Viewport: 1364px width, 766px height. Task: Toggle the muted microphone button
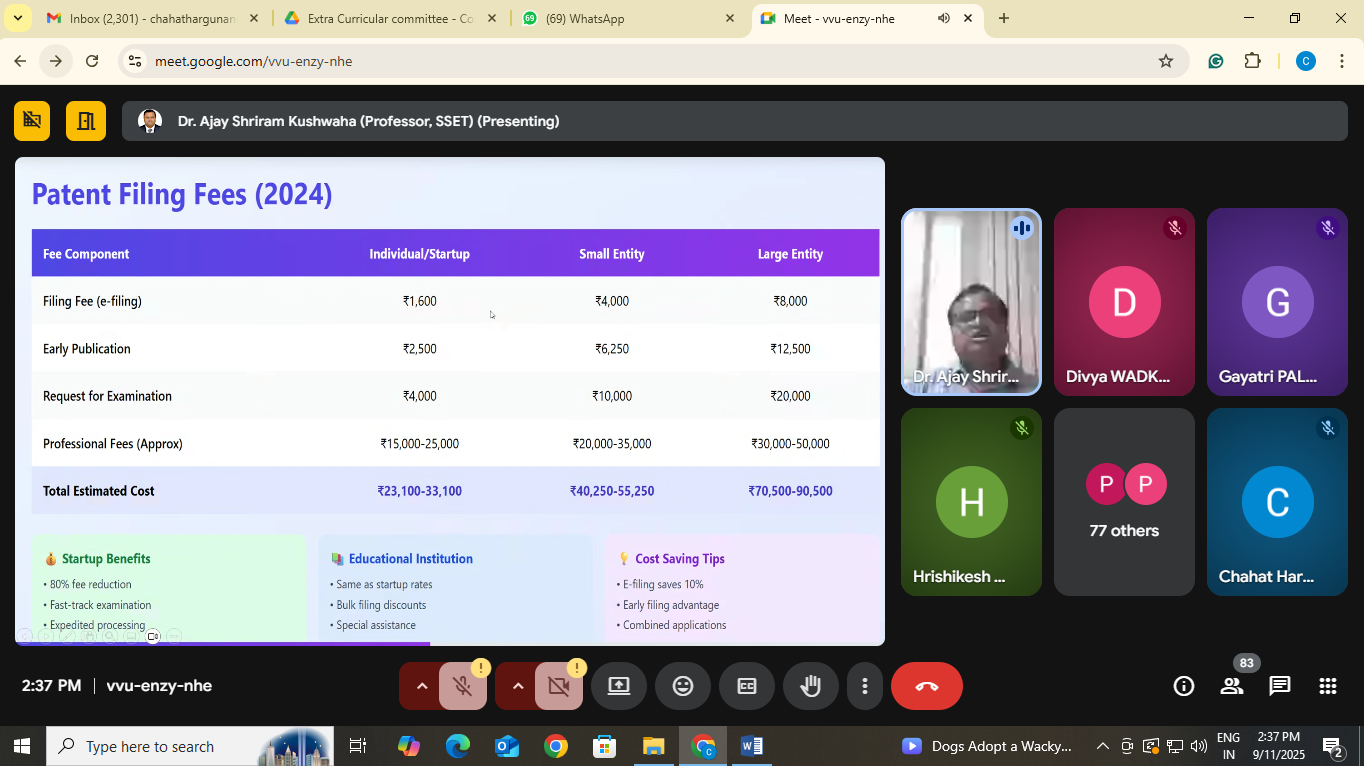(462, 686)
